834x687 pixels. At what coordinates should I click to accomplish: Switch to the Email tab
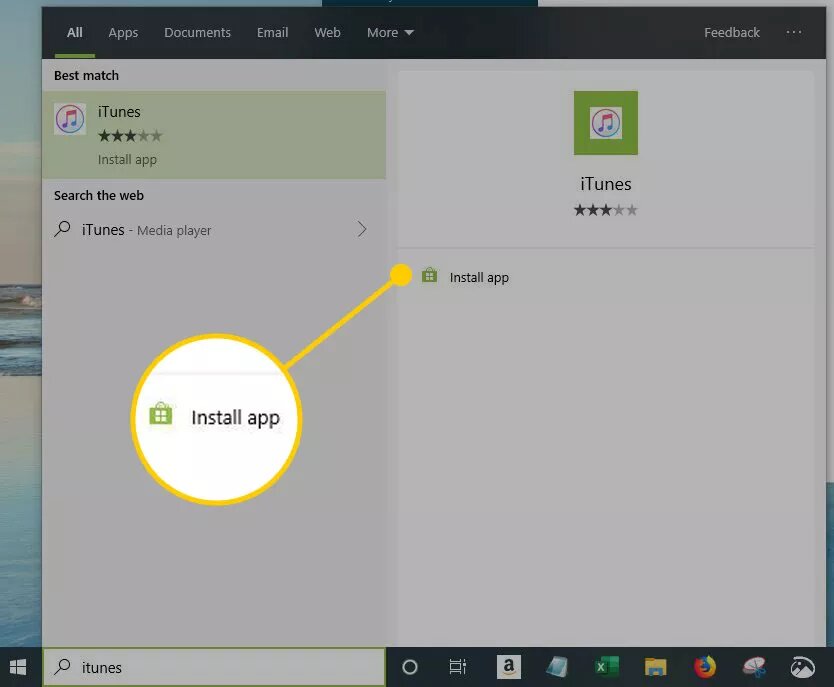coord(272,32)
